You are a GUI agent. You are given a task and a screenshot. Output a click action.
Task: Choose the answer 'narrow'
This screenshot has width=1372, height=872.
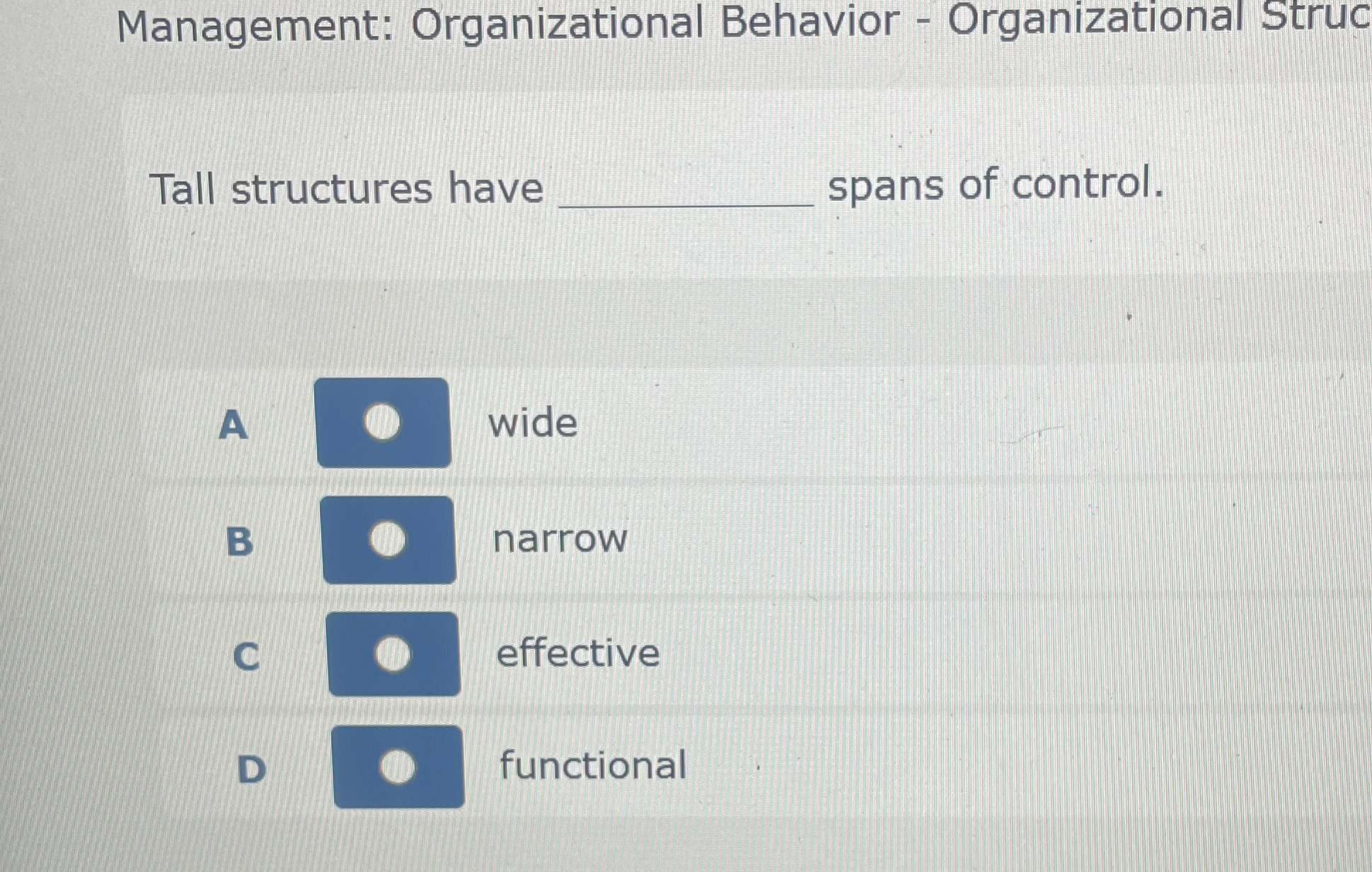(x=558, y=540)
